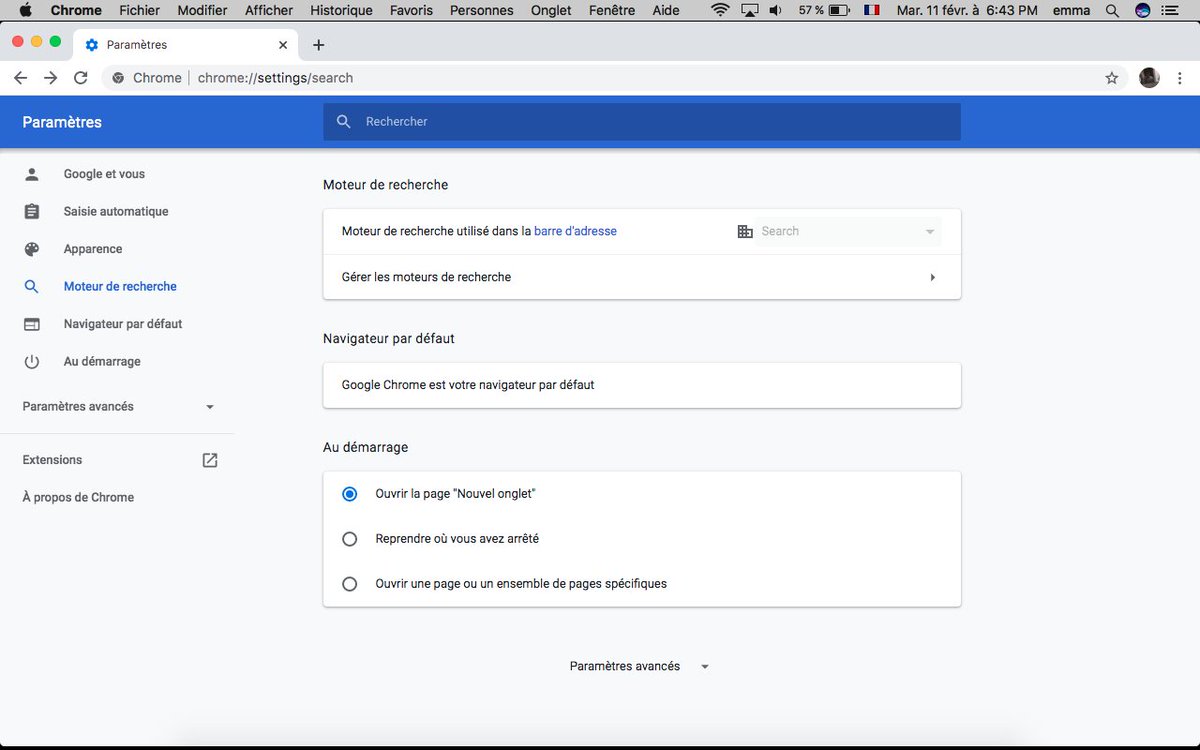Image resolution: width=1200 pixels, height=750 pixels.
Task: Go to Saisie automatique section
Action: 116,211
